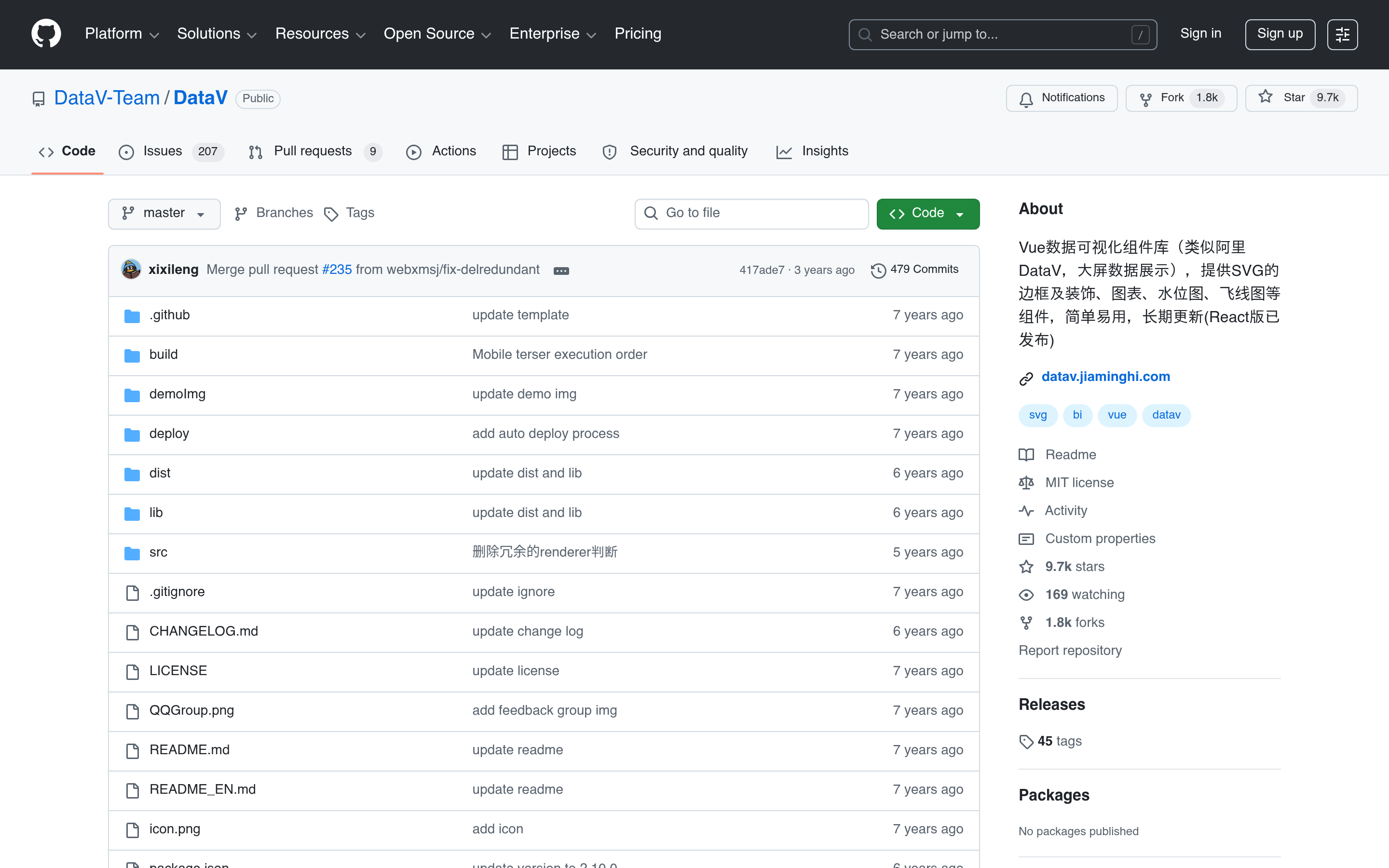Image resolution: width=1389 pixels, height=868 pixels.
Task: Open the MIT license link
Action: coord(1066,483)
